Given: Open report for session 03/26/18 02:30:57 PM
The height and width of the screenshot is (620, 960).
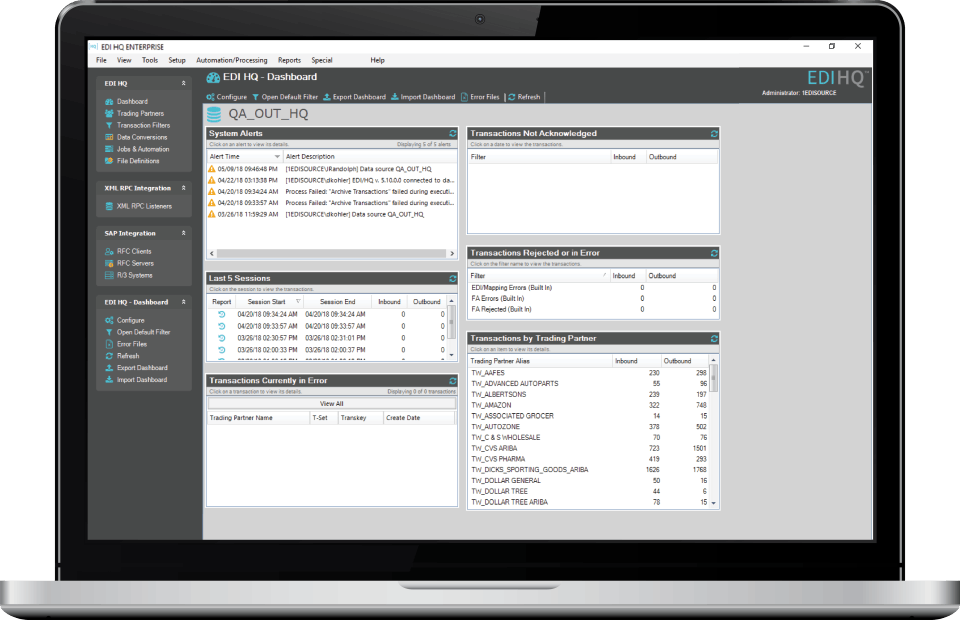Looking at the screenshot, I should pos(222,338).
